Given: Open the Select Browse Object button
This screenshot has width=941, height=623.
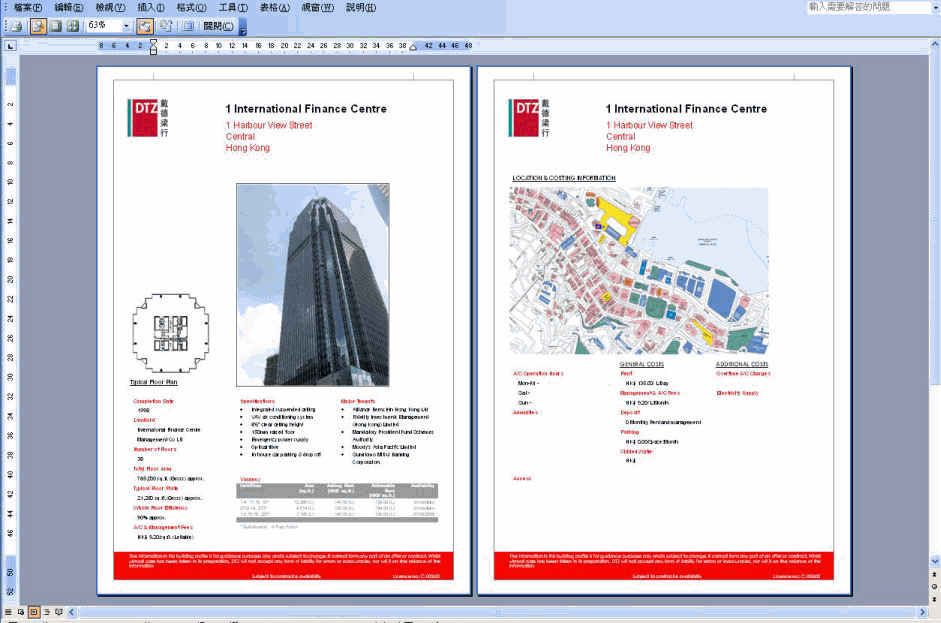Looking at the screenshot, I should pos(935,586).
